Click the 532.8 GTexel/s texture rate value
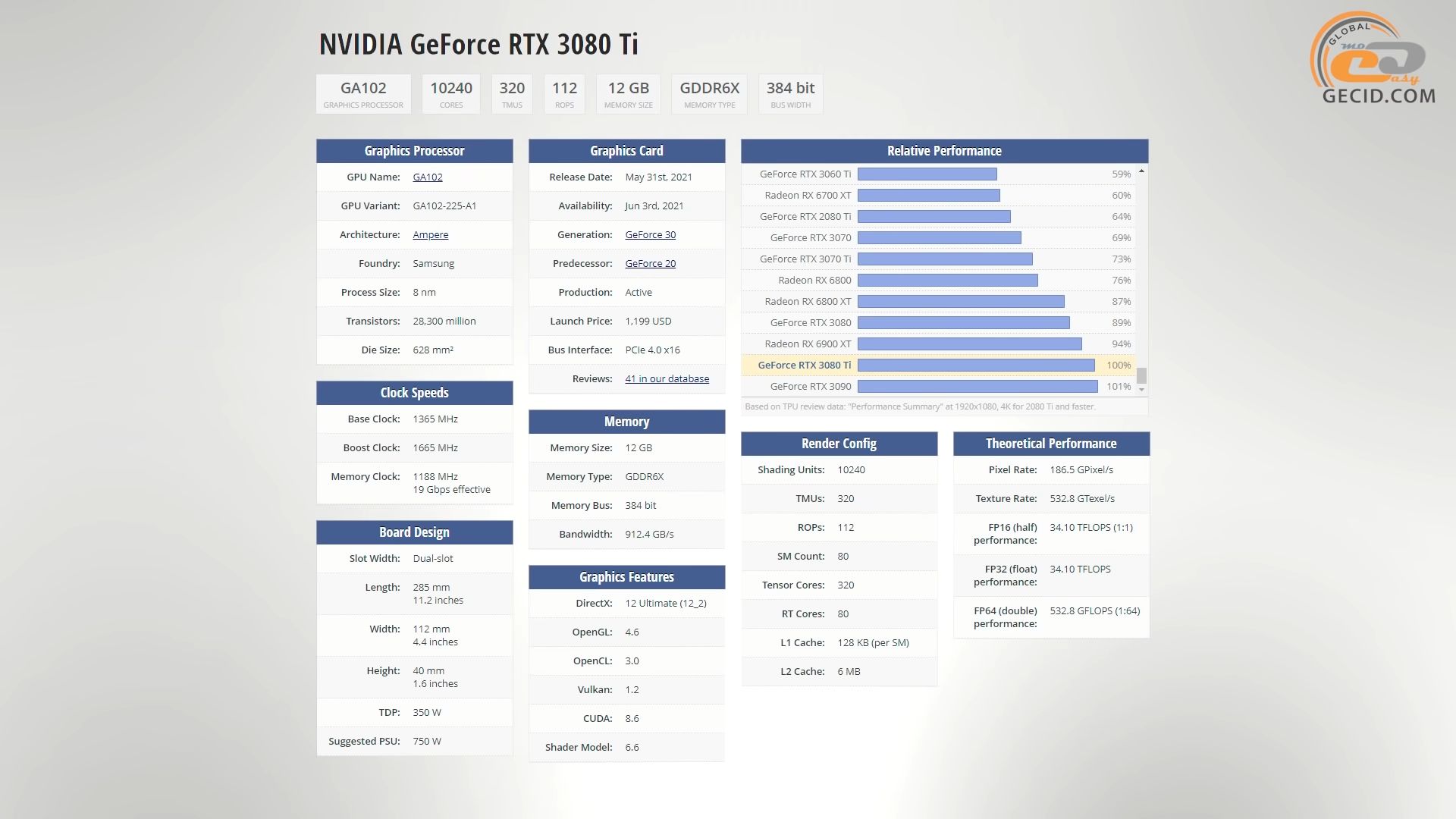The image size is (1456, 819). [1082, 498]
